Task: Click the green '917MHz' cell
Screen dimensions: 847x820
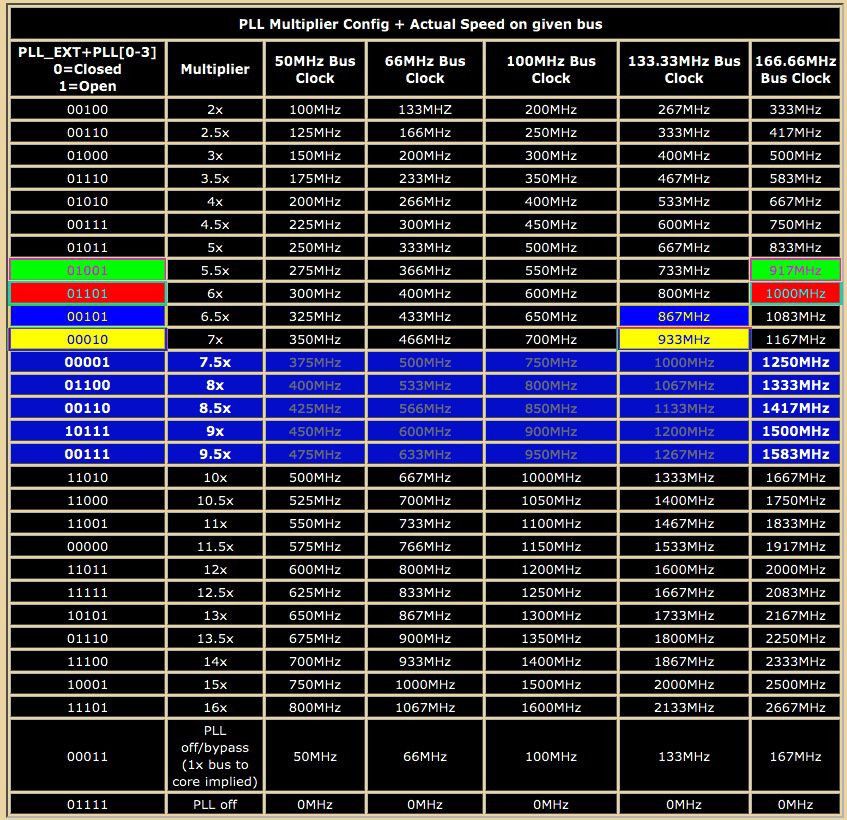Action: pos(795,271)
